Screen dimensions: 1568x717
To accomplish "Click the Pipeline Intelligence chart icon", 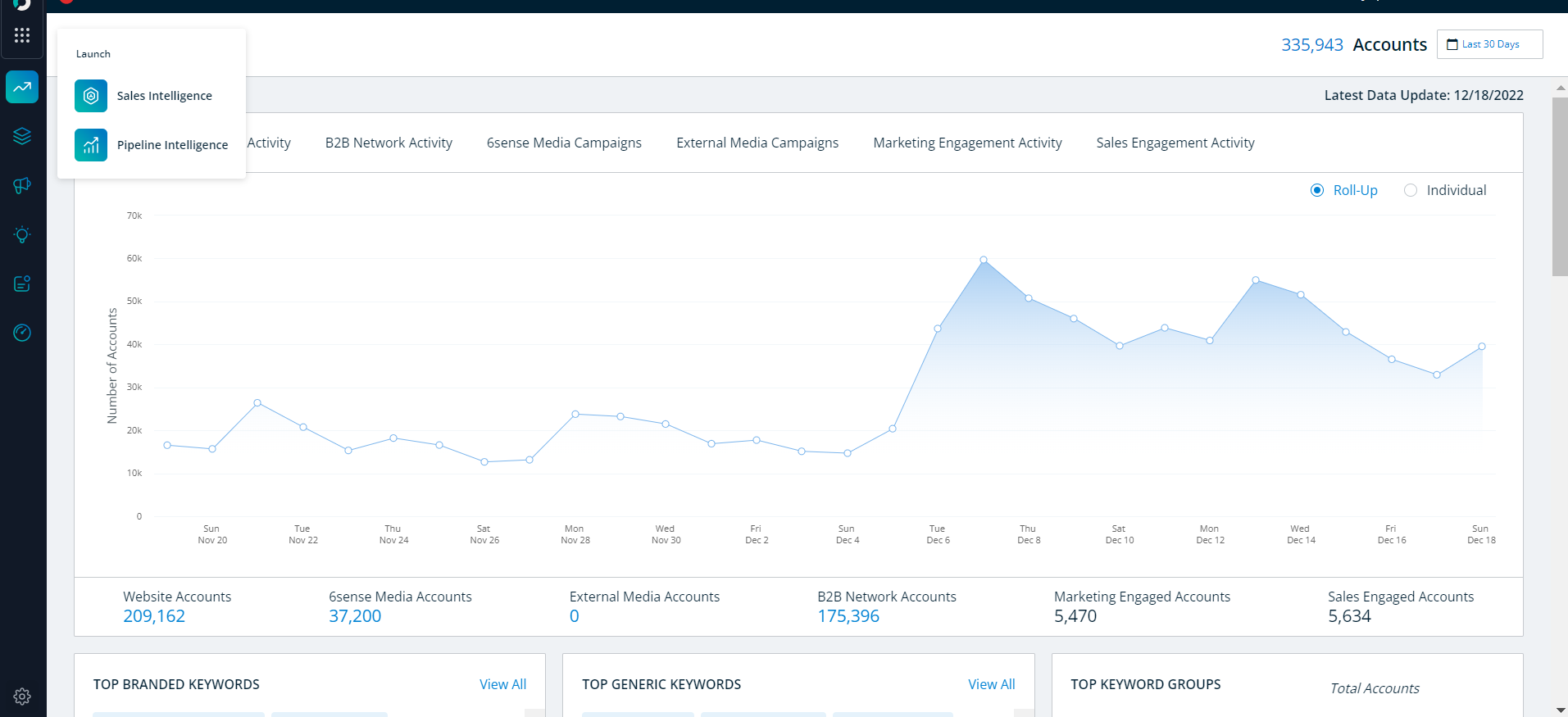I will [91, 145].
